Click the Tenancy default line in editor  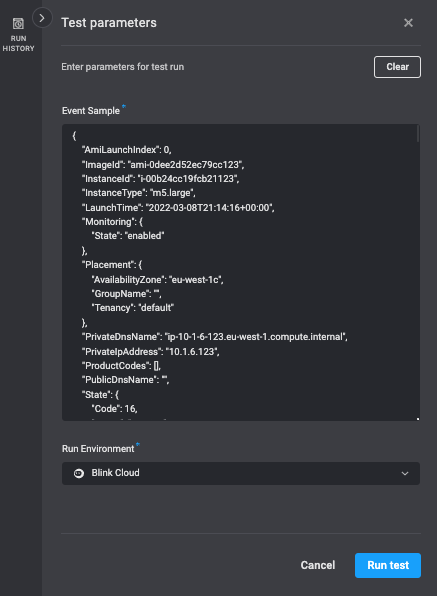132,308
